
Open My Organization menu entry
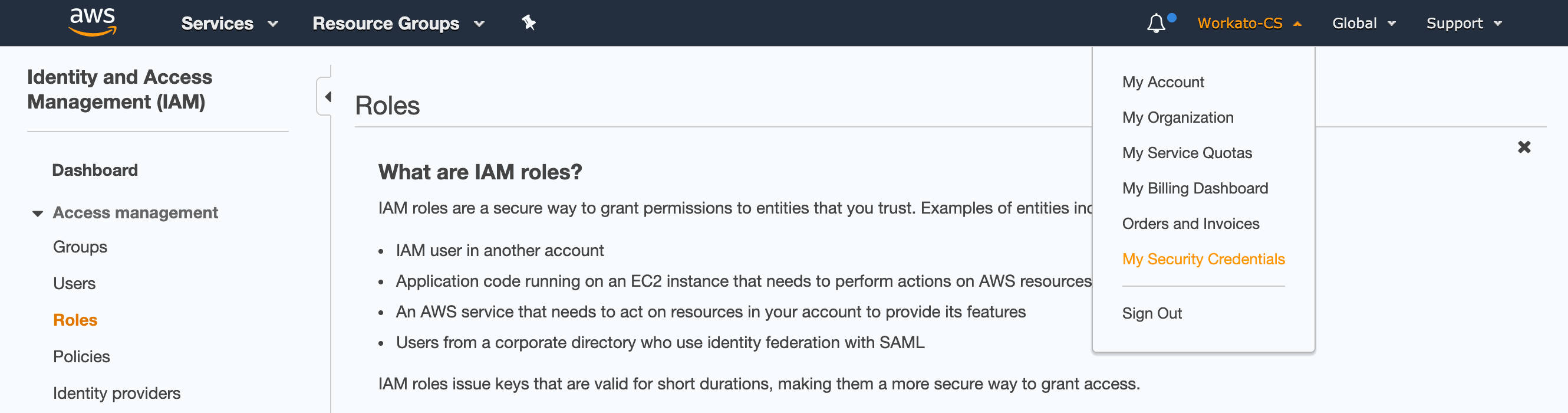click(1177, 117)
